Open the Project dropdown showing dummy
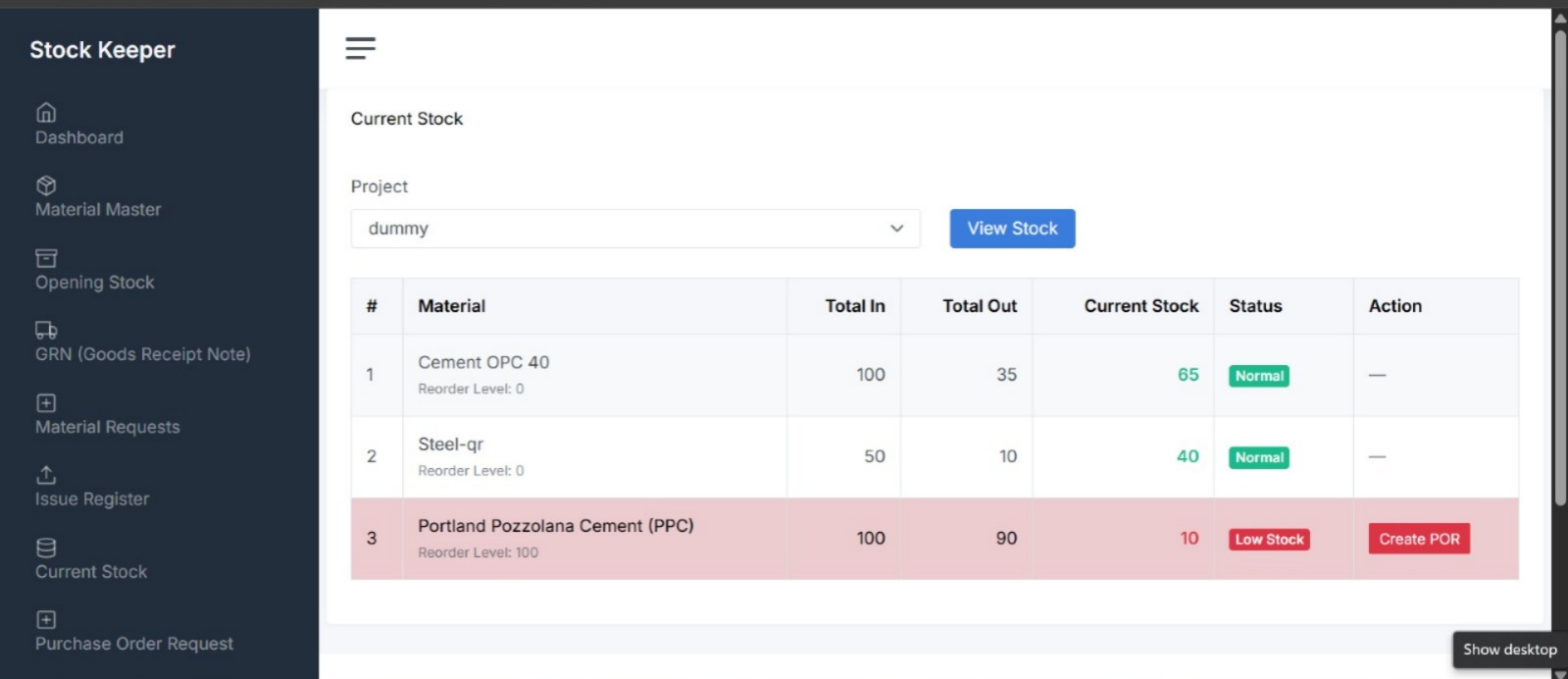Image resolution: width=1568 pixels, height=679 pixels. [634, 229]
